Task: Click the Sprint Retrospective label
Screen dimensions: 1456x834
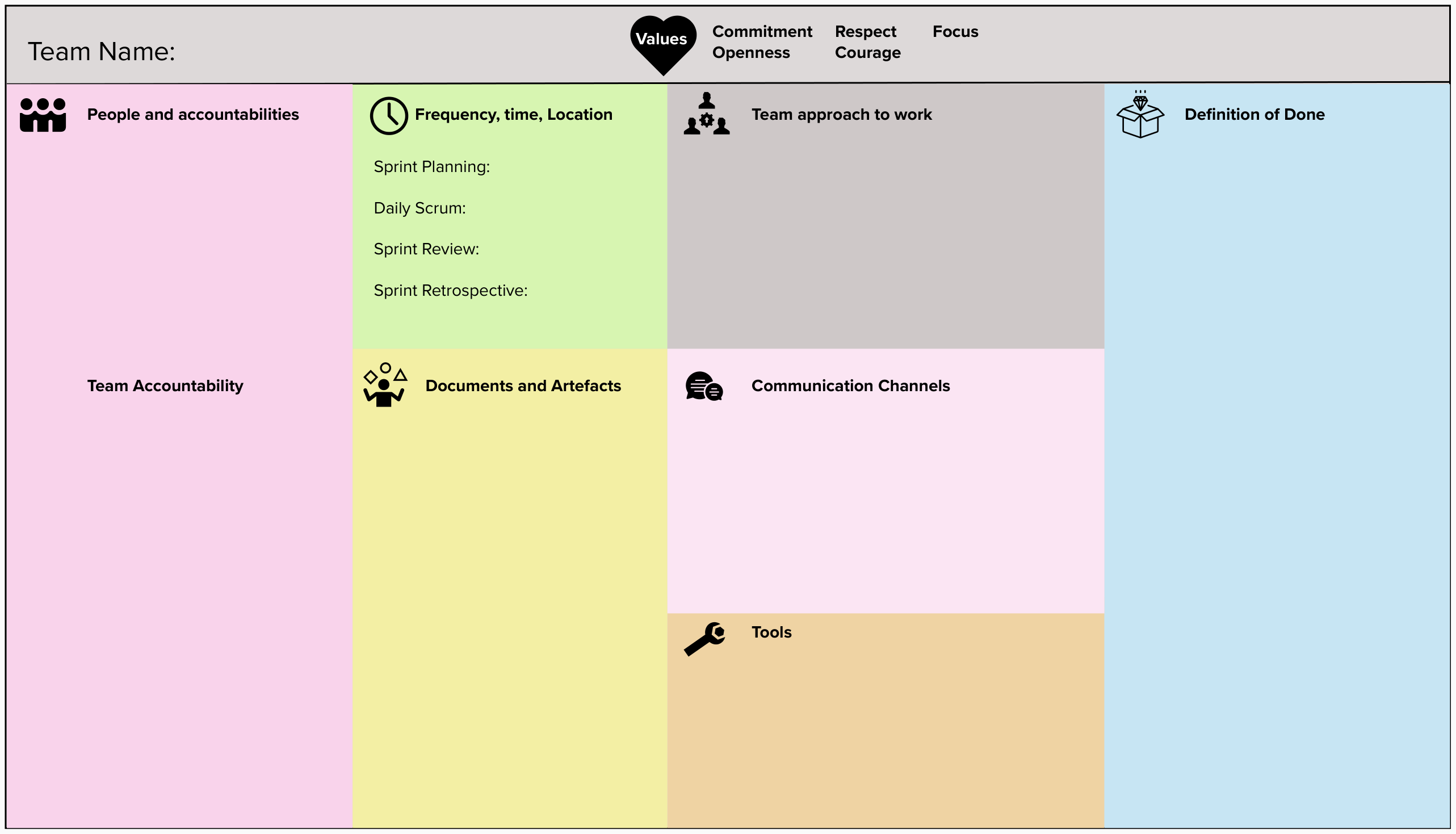Action: [x=448, y=290]
